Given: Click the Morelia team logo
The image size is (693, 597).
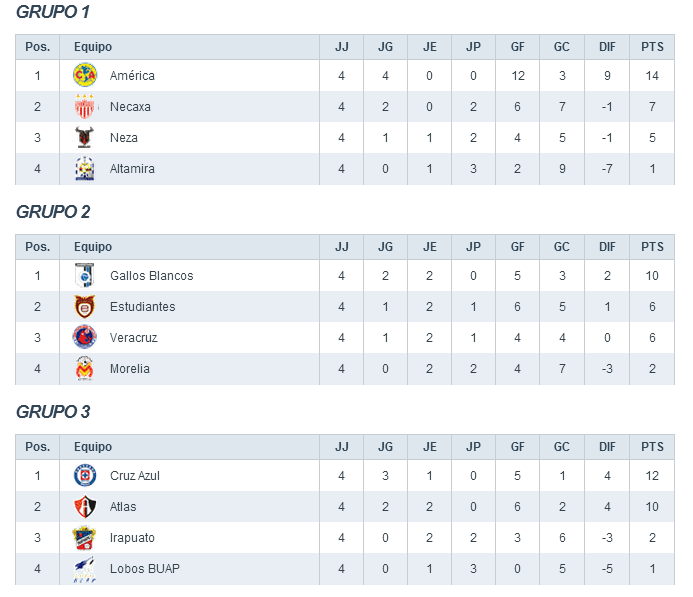Looking at the screenshot, I should point(85,369).
